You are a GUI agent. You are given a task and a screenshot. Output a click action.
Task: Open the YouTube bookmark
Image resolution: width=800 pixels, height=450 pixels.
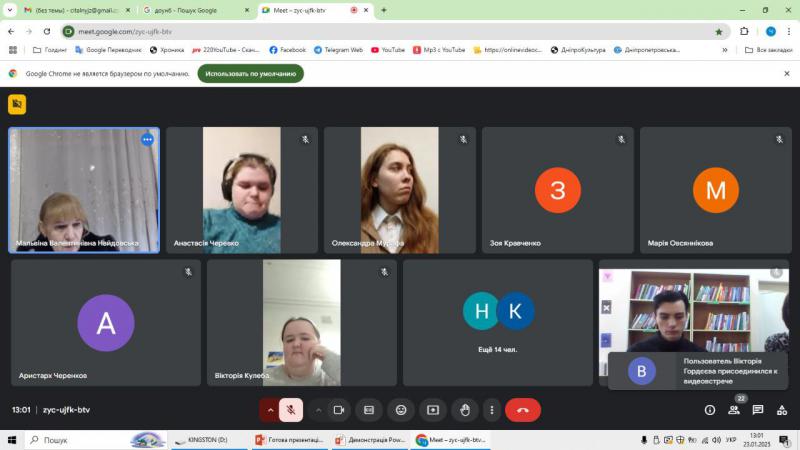388,50
